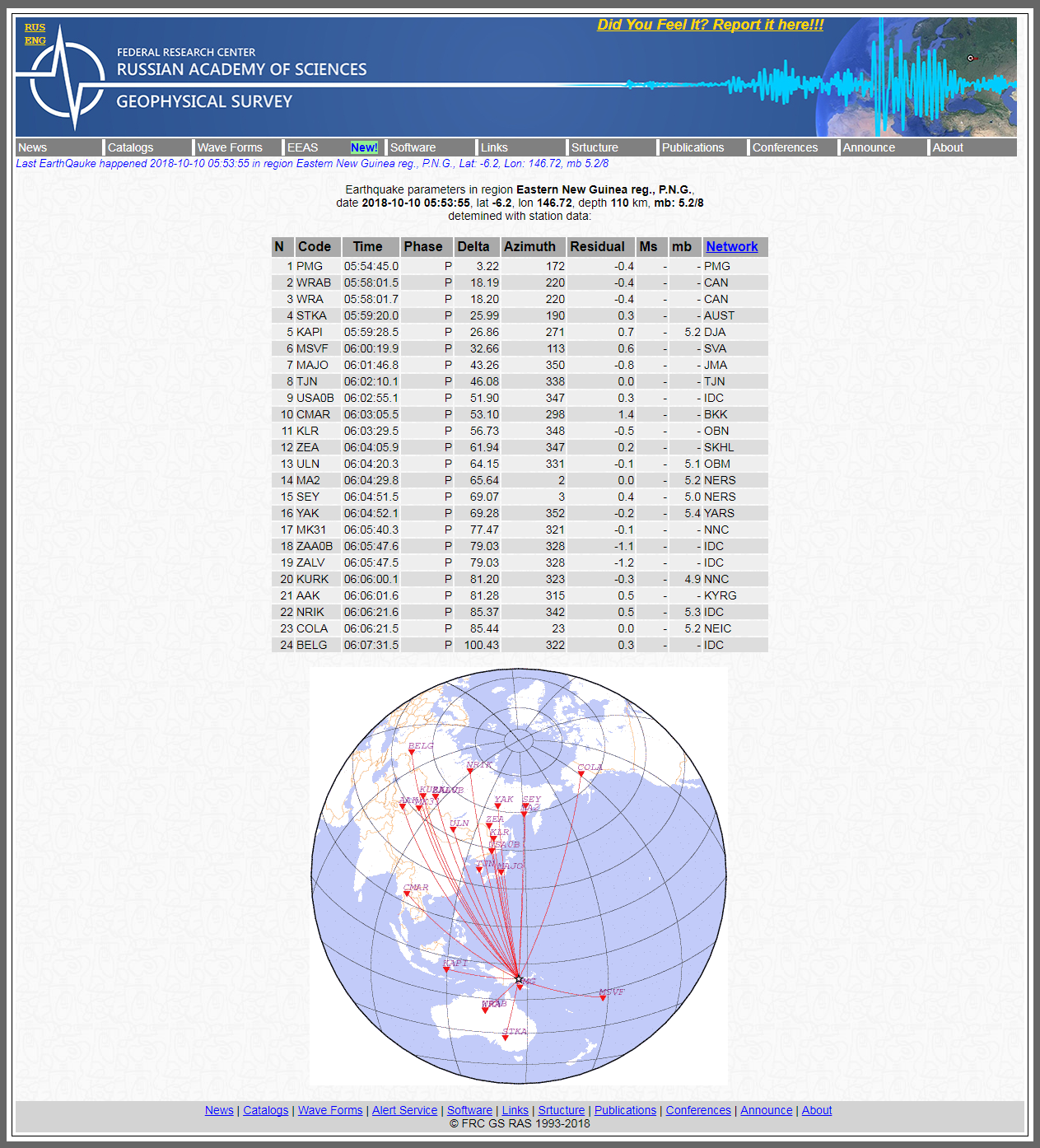Click network name SKHL in table
1040x1148 pixels.
click(719, 447)
